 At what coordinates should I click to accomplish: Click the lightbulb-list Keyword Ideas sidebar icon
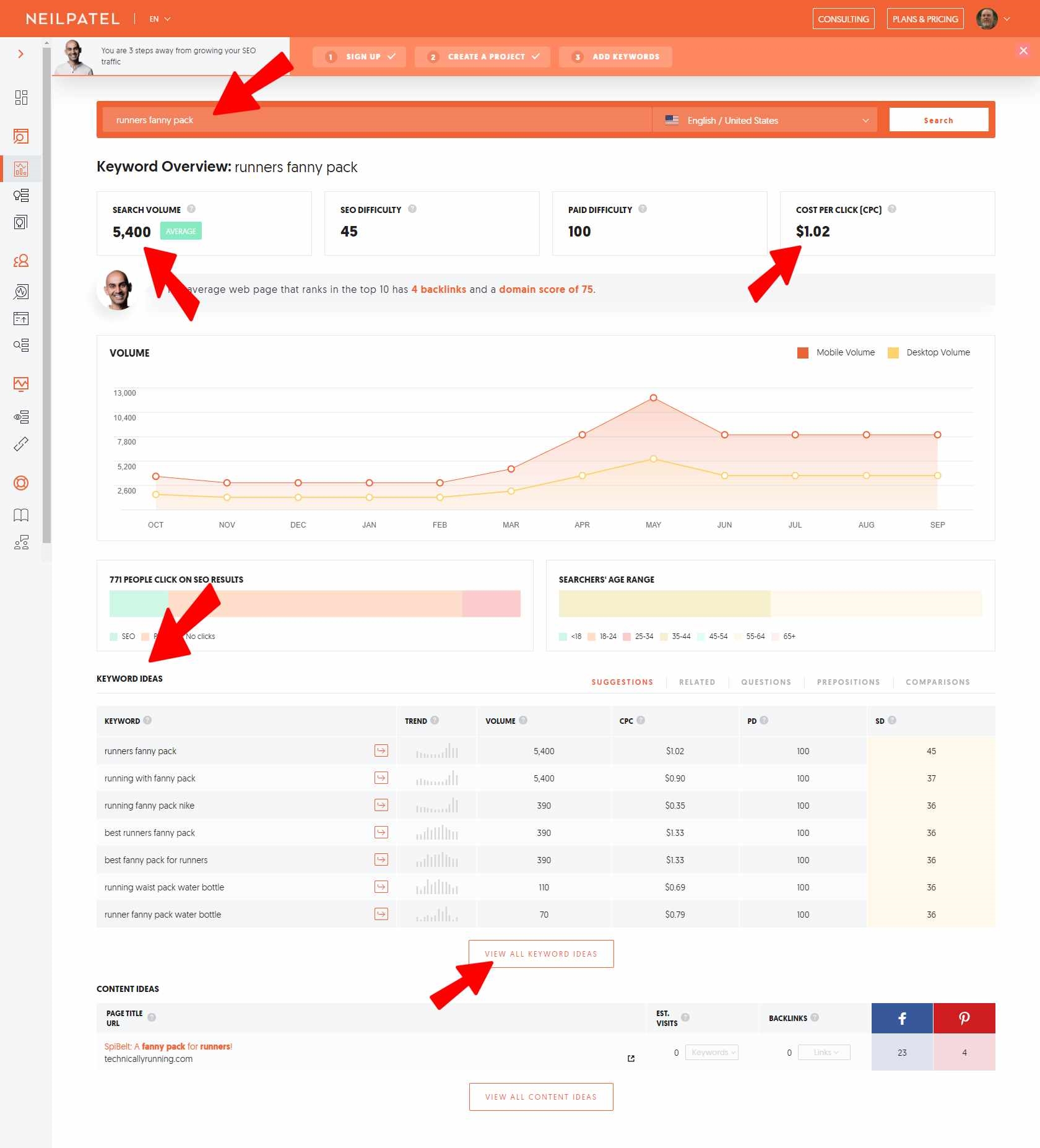pos(21,196)
